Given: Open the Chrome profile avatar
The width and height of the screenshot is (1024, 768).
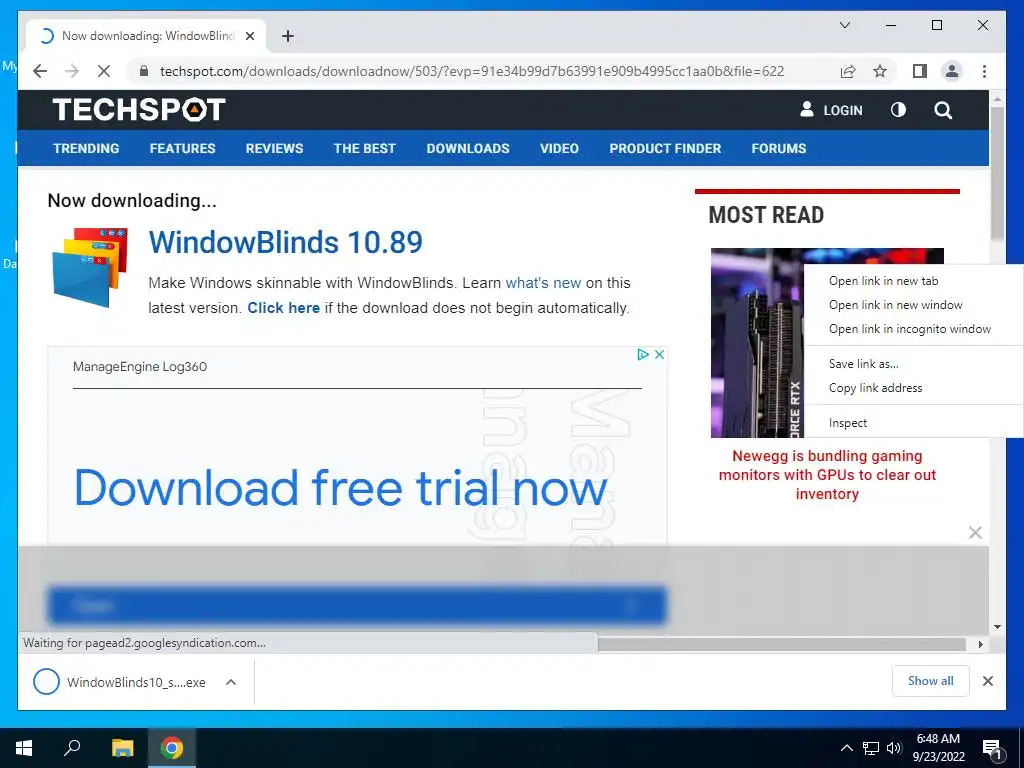Looking at the screenshot, I should click(952, 71).
